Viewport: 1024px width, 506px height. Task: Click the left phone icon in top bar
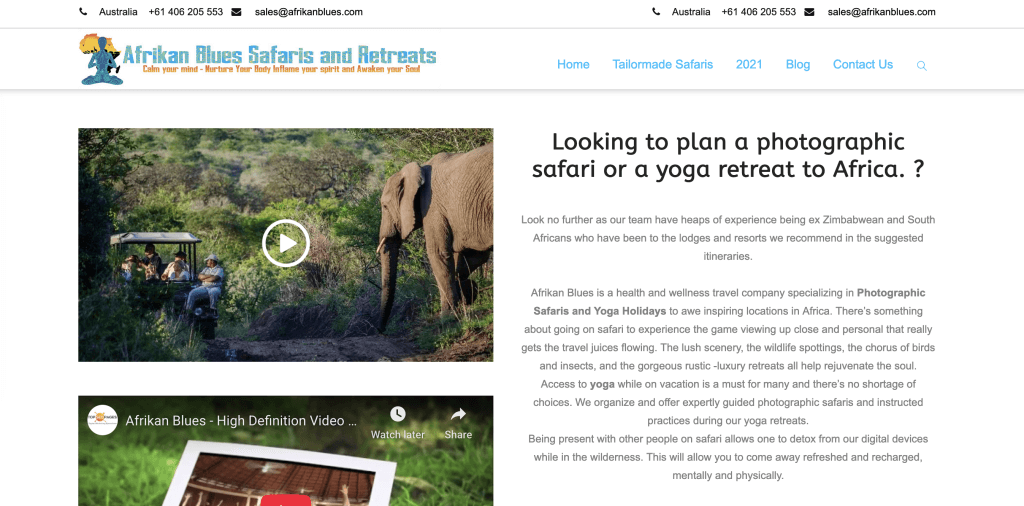coord(83,12)
